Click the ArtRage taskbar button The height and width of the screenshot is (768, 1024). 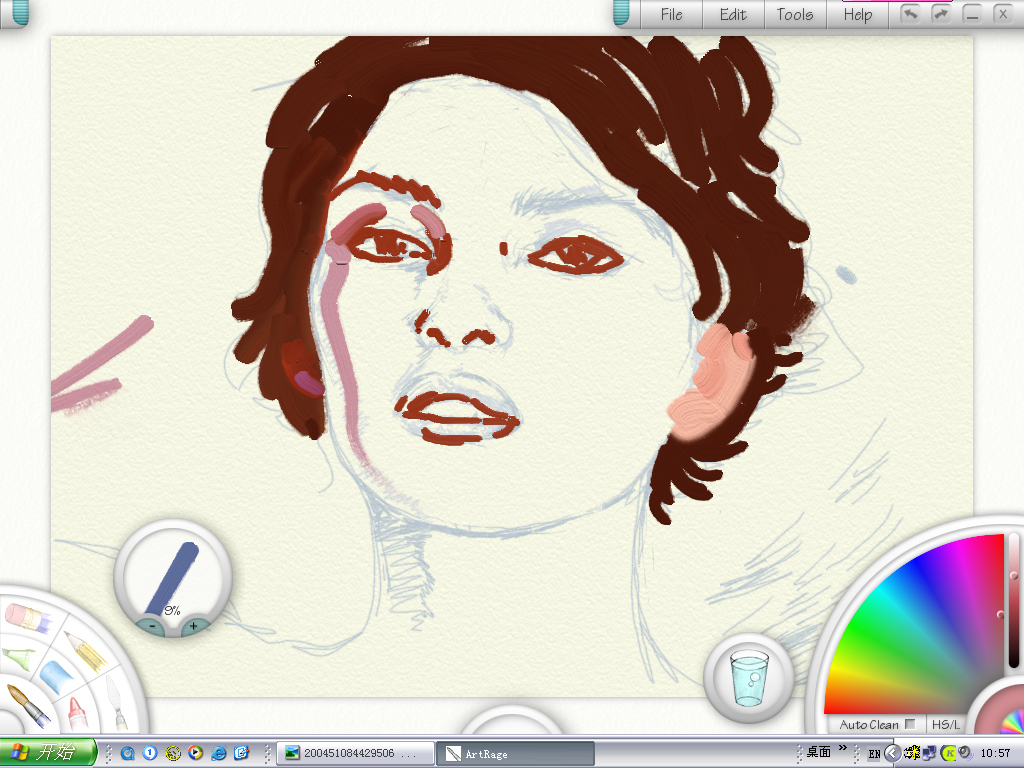(x=515, y=753)
